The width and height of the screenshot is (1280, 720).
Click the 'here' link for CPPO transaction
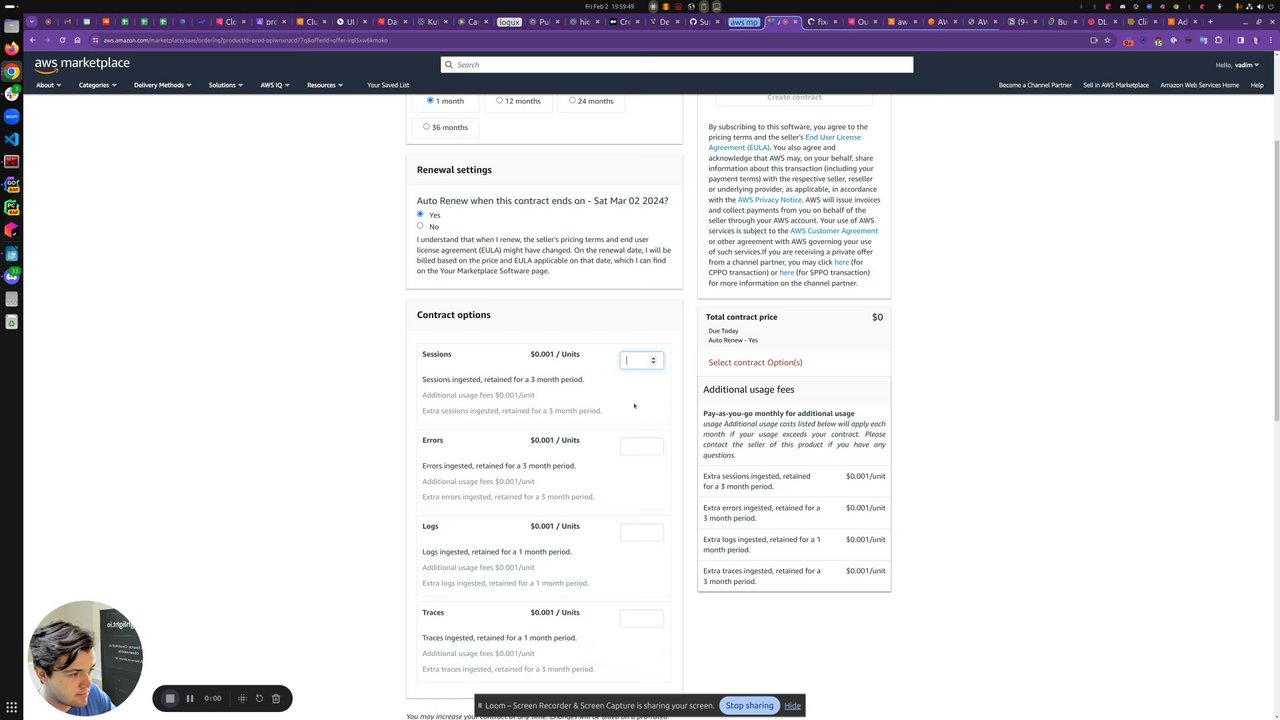click(841, 262)
